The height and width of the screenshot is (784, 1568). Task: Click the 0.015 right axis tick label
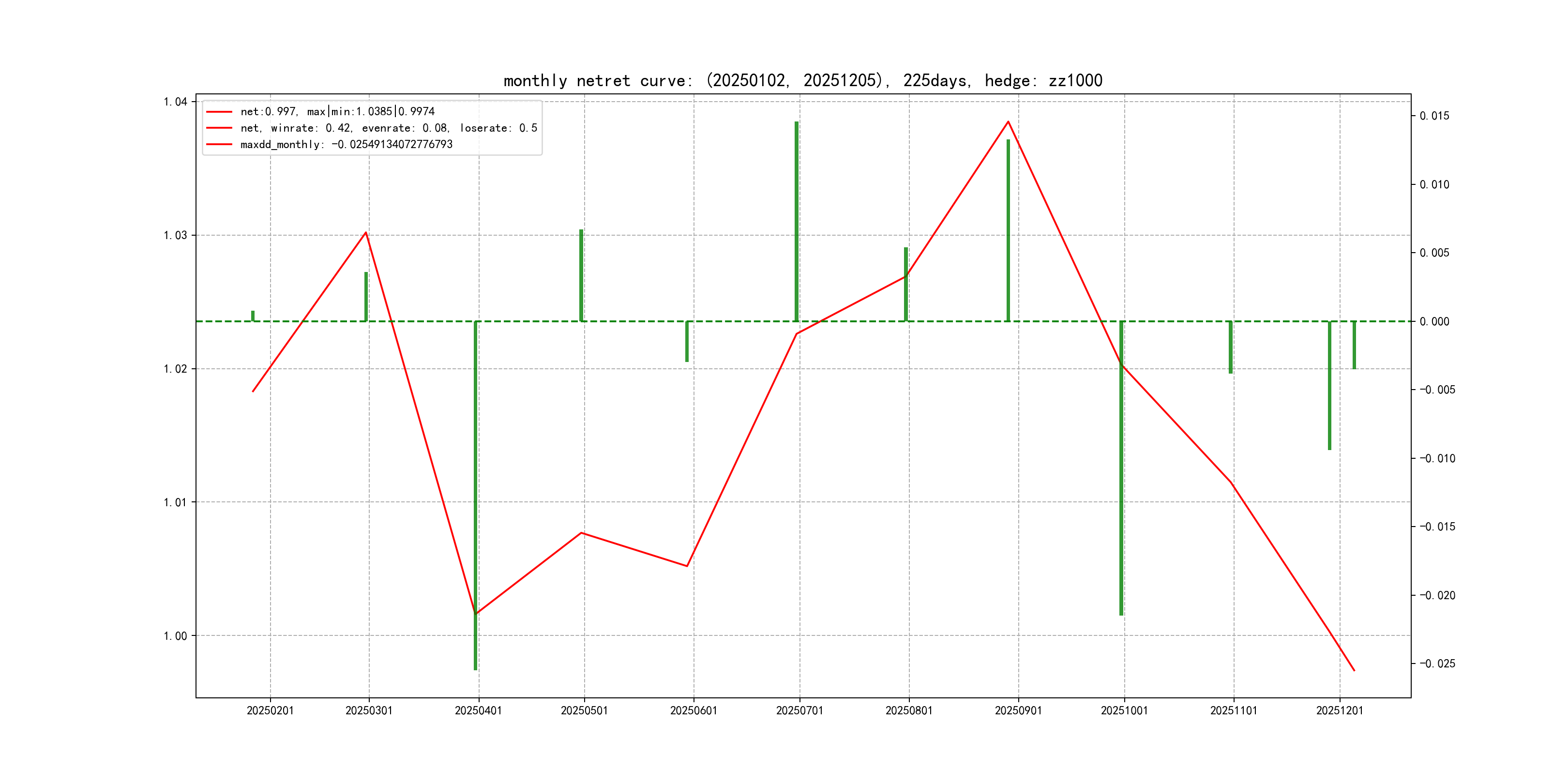click(1434, 116)
